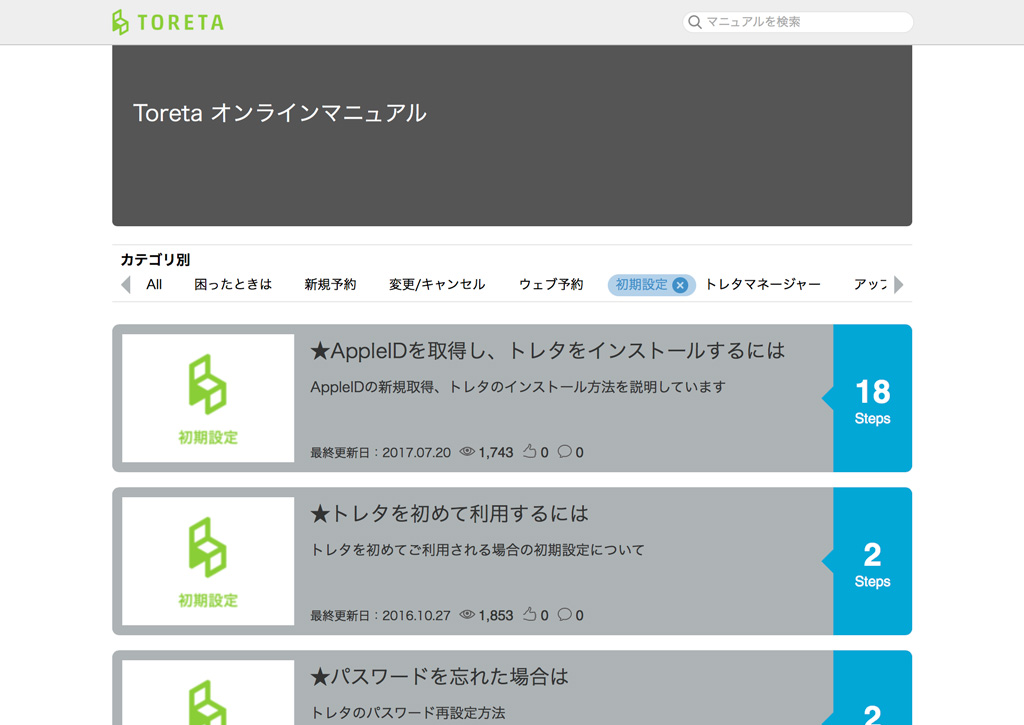Click the view count eye icon beside 1,853
This screenshot has height=725, width=1024.
point(467,615)
